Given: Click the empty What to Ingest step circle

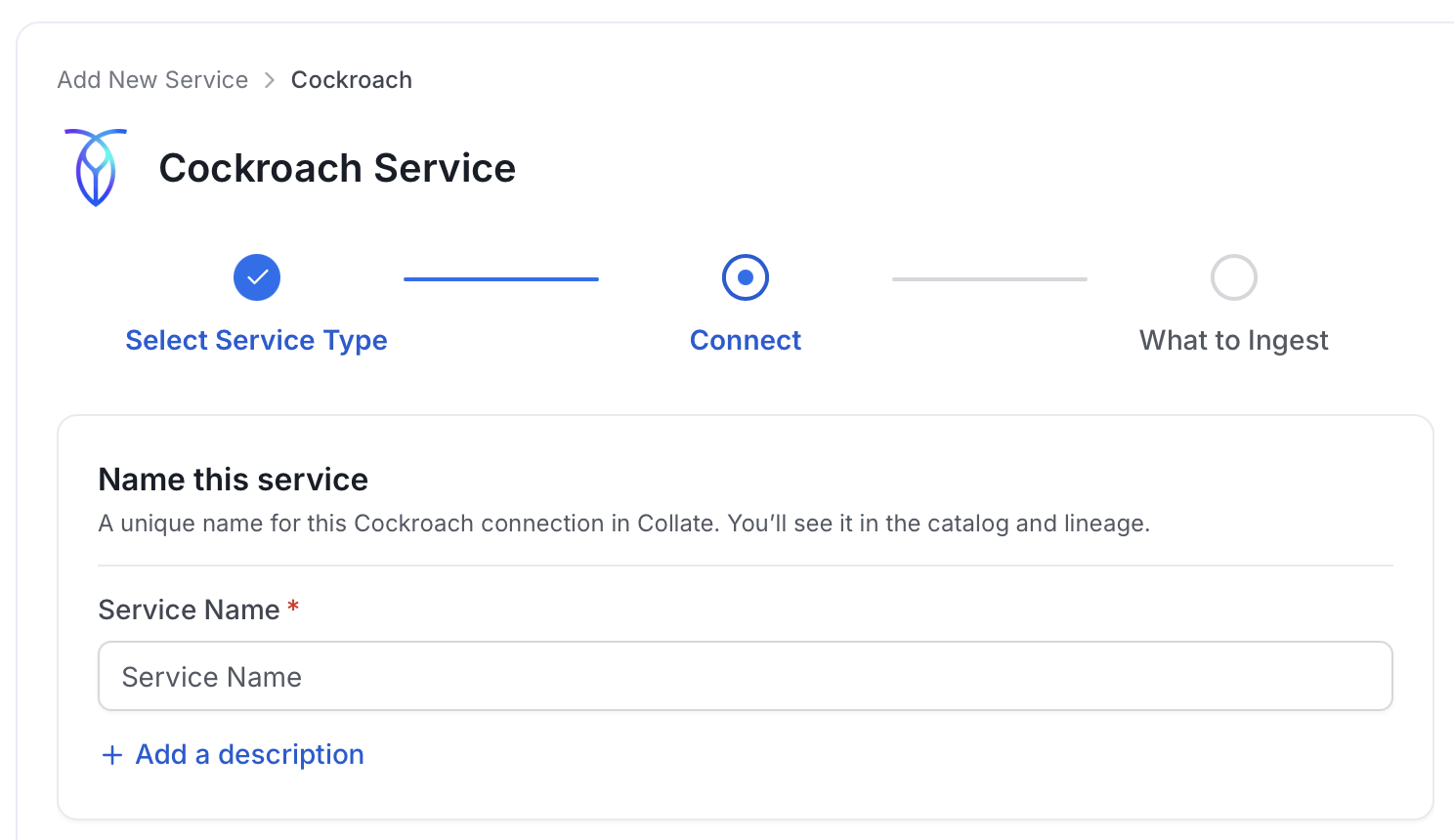Looking at the screenshot, I should [x=1234, y=277].
